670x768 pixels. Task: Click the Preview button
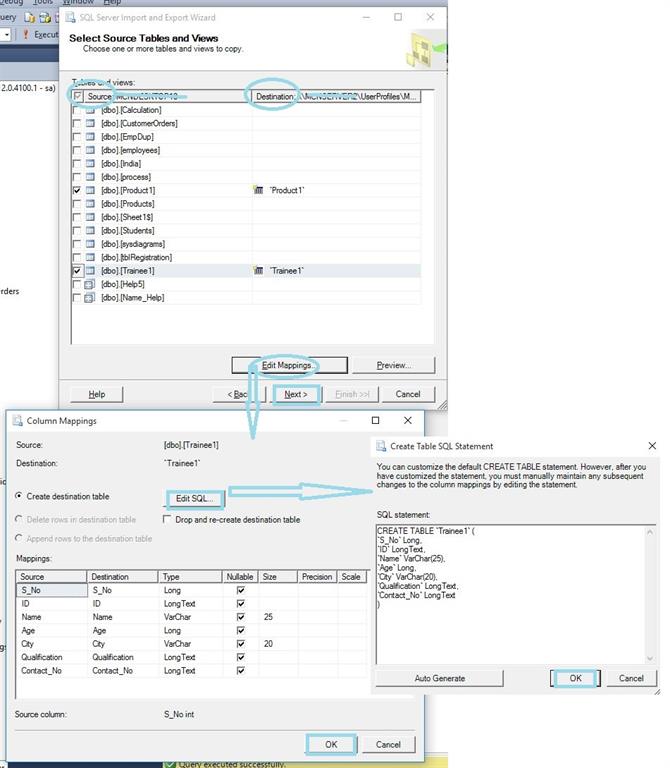coord(393,365)
